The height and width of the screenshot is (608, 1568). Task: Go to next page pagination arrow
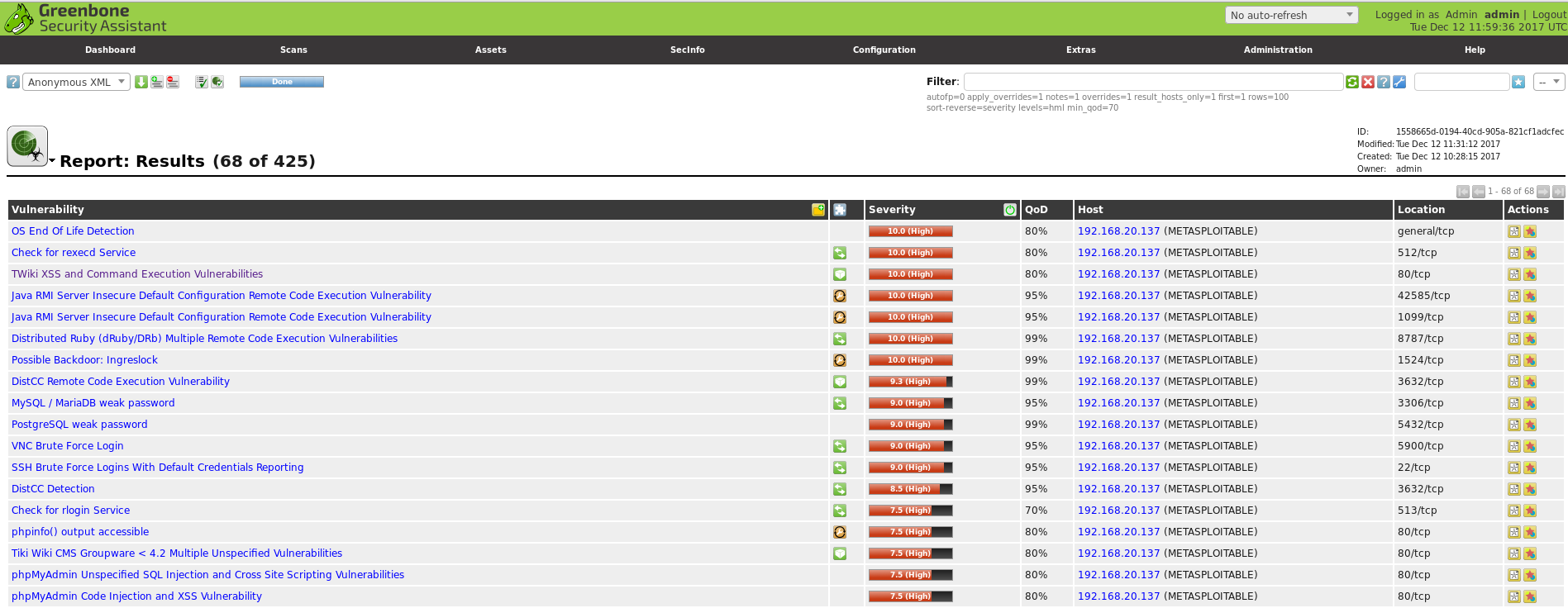click(x=1543, y=191)
